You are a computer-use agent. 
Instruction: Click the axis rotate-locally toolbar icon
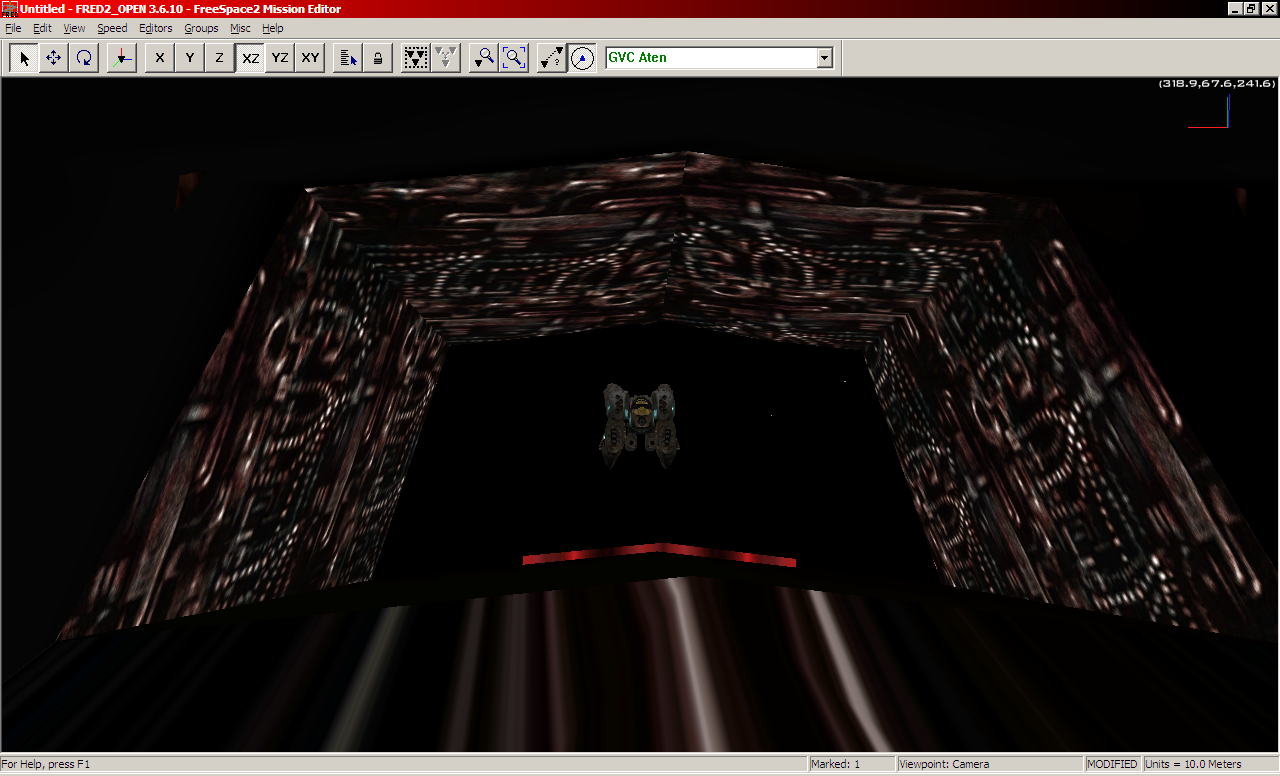click(x=122, y=58)
